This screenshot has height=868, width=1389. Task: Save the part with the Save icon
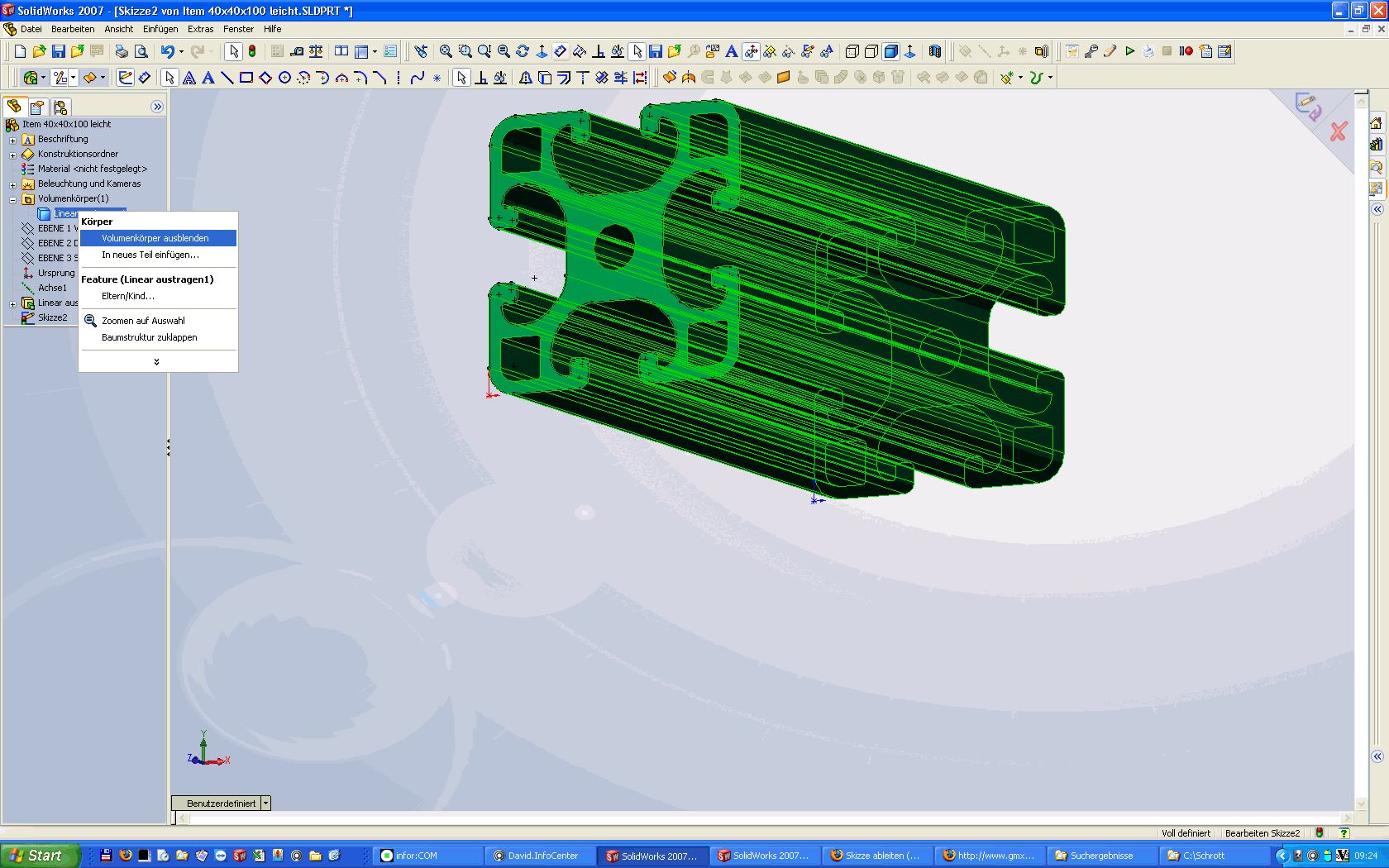pos(58,51)
